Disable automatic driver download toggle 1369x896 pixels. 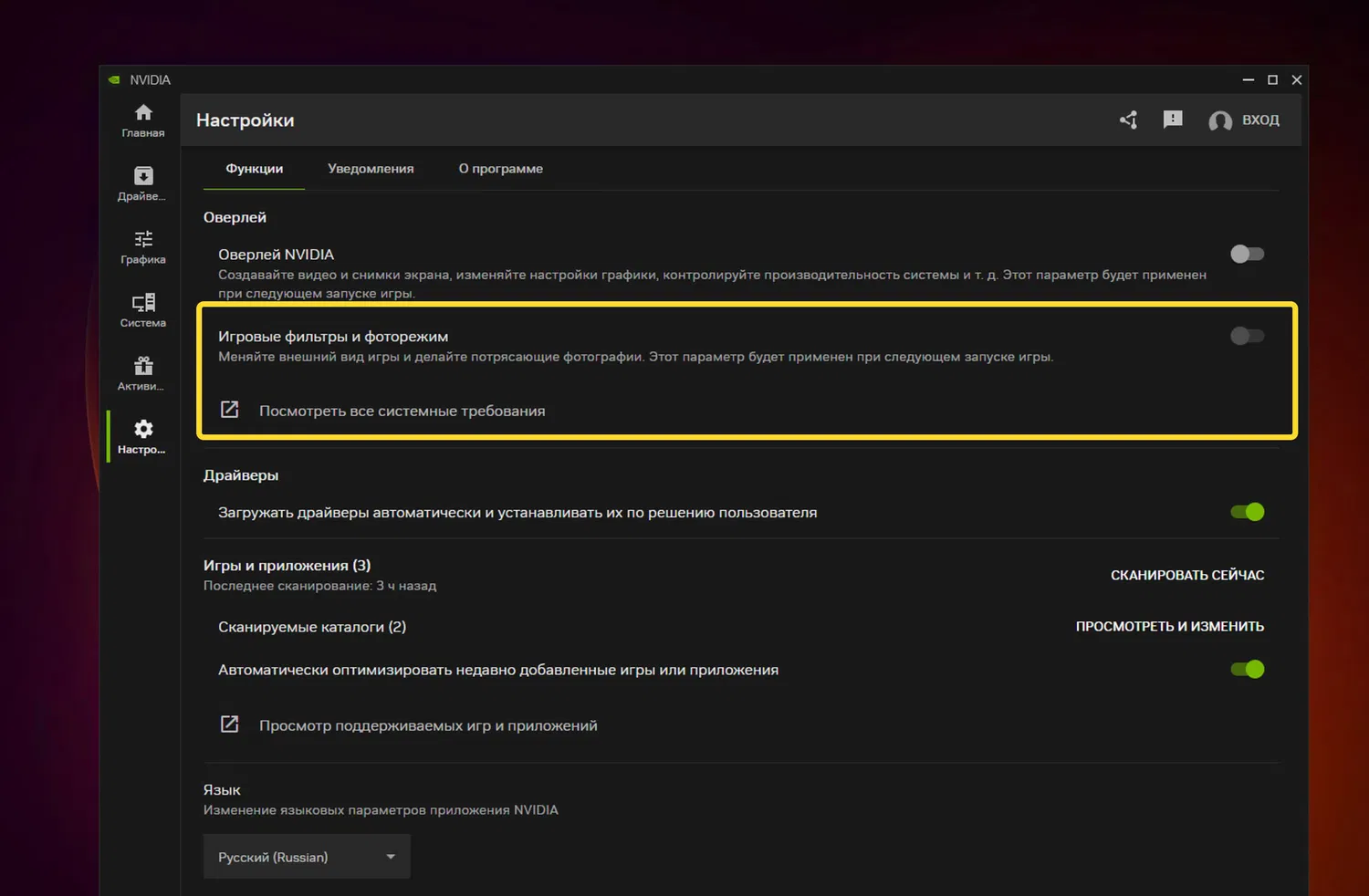point(1247,512)
